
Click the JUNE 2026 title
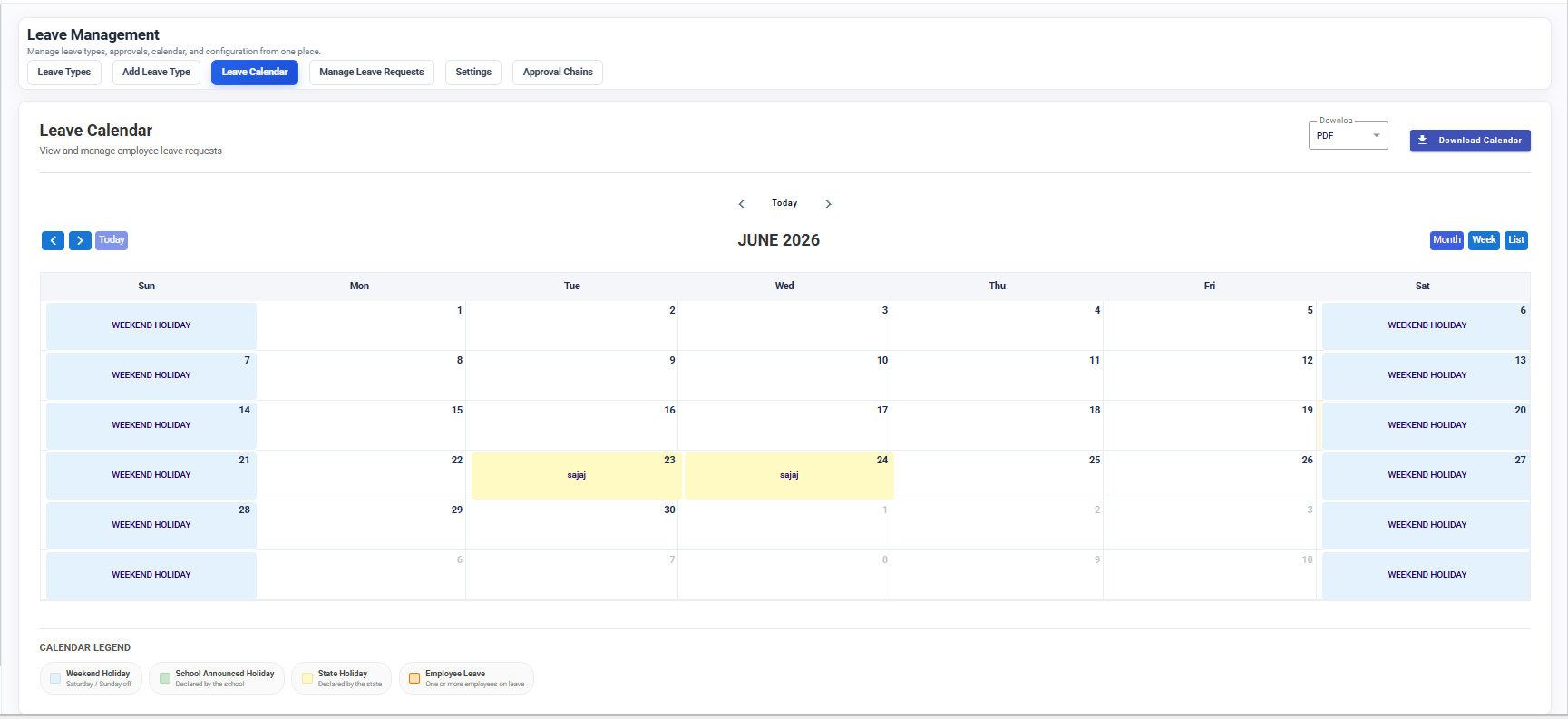click(778, 240)
